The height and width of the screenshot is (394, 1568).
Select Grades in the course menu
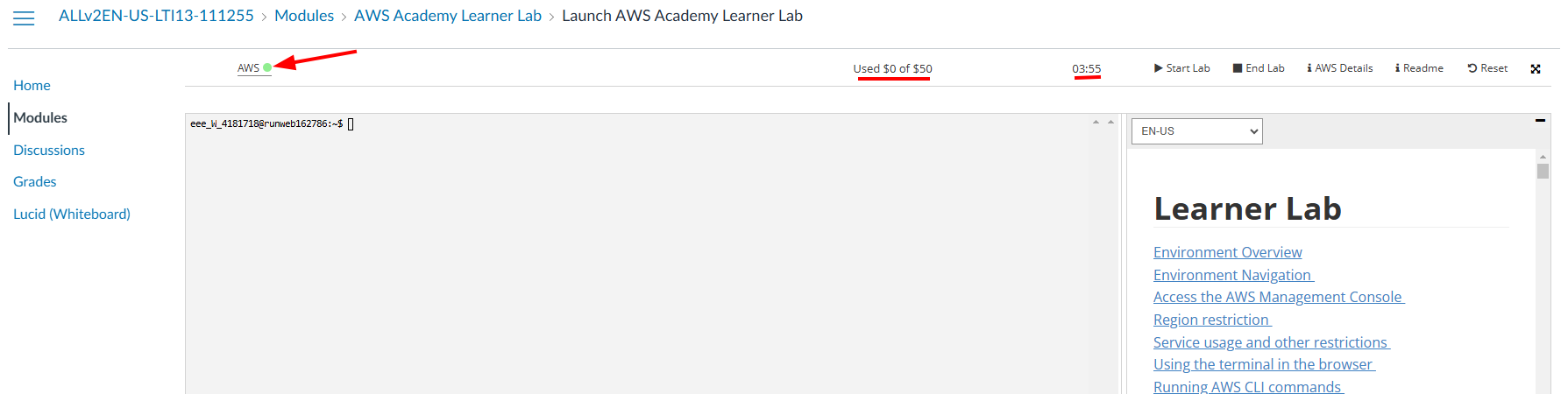point(35,181)
